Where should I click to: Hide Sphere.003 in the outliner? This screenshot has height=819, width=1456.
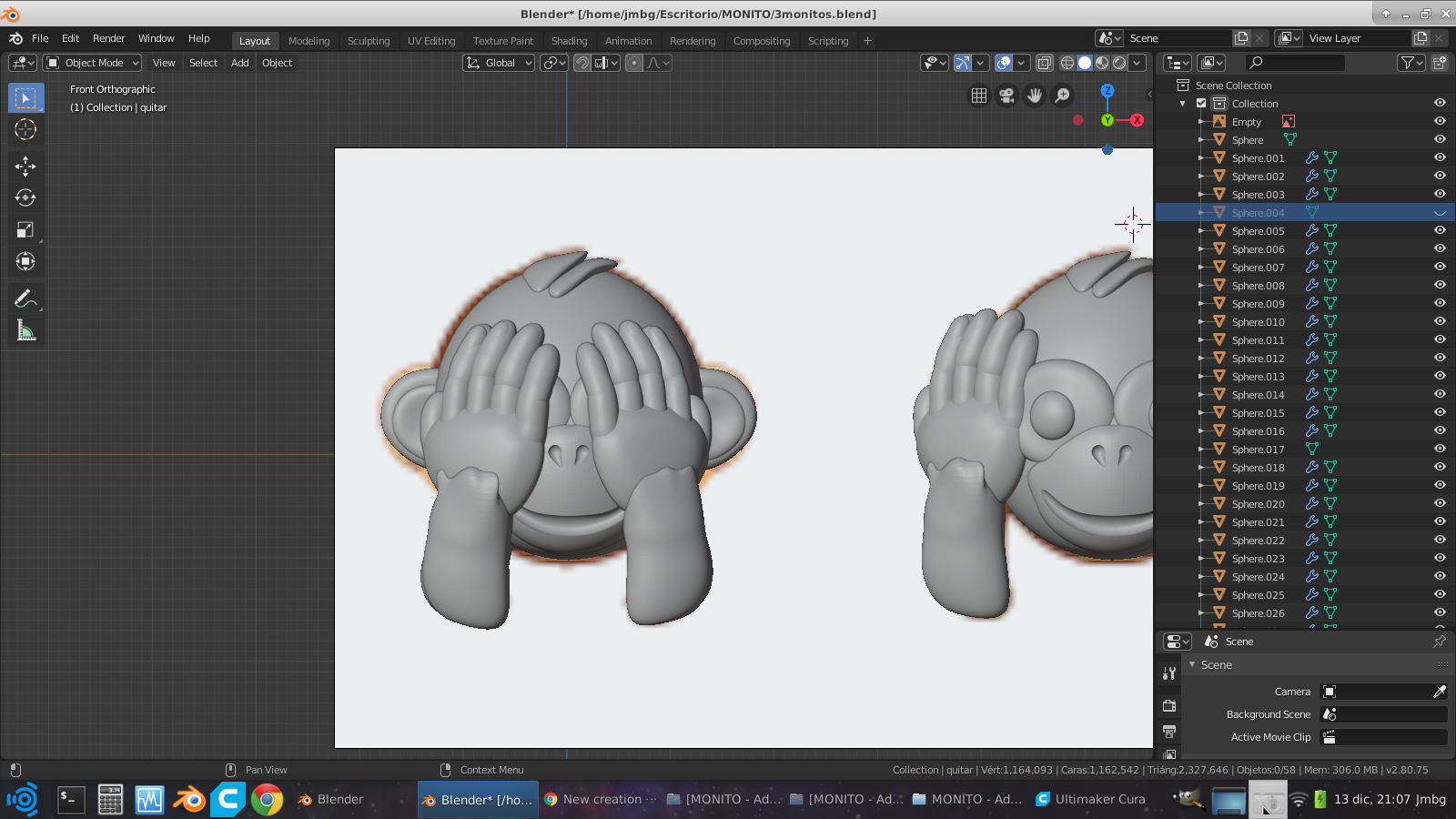(x=1440, y=194)
